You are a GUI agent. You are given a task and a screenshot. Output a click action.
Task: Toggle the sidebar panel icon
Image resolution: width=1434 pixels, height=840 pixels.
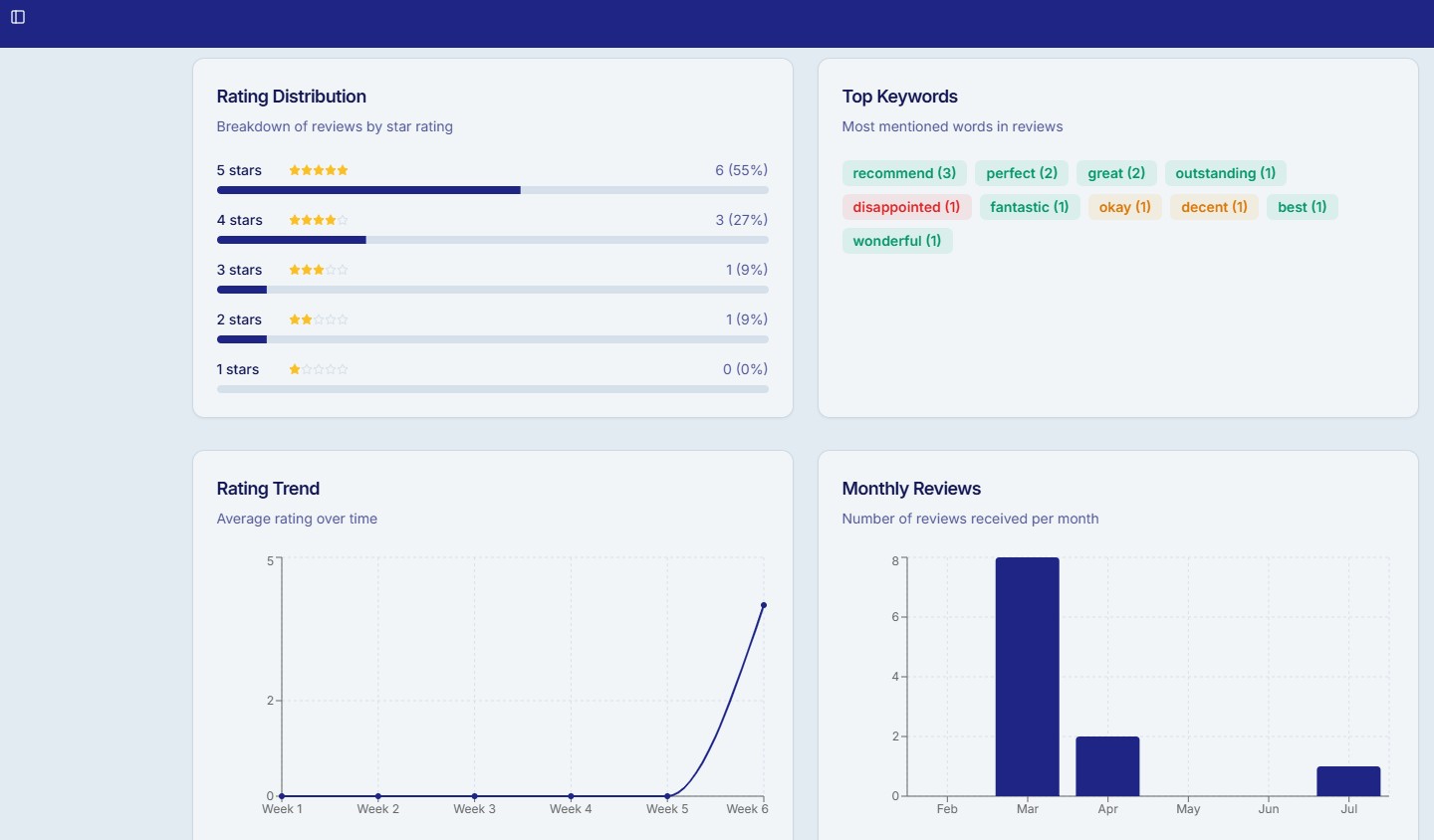18,17
